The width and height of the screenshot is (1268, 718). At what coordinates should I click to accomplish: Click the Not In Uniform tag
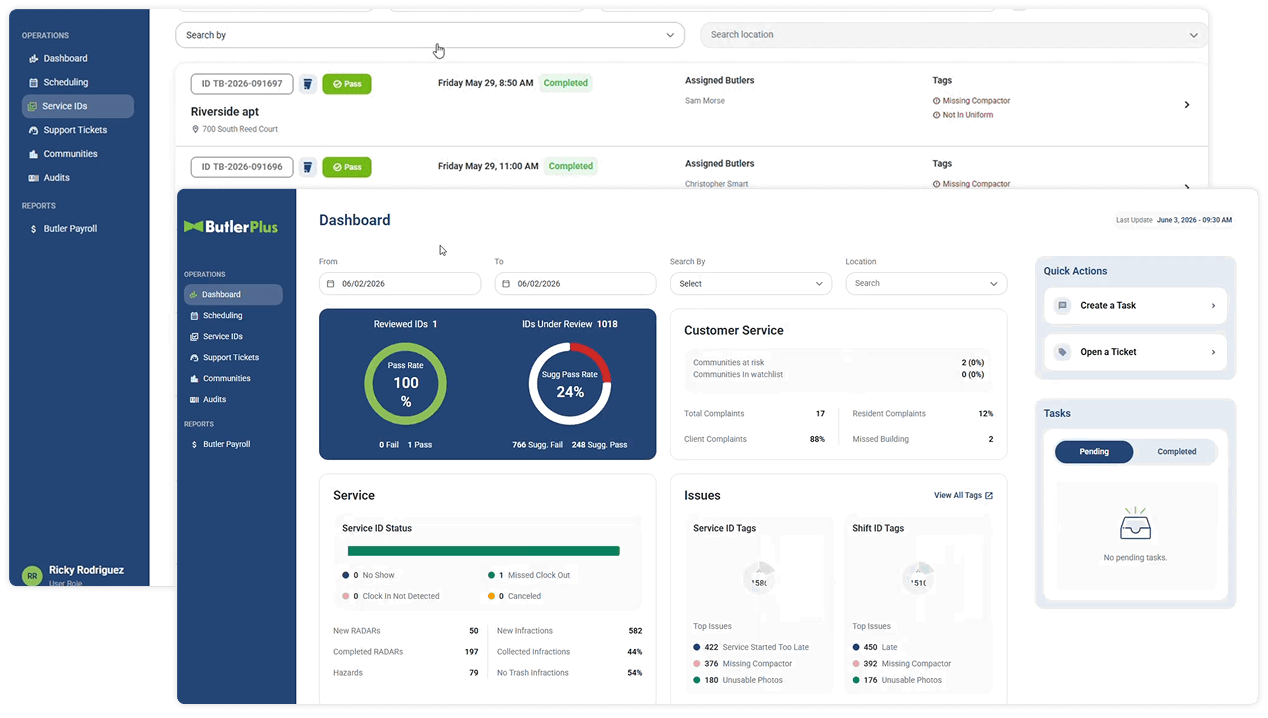963,115
